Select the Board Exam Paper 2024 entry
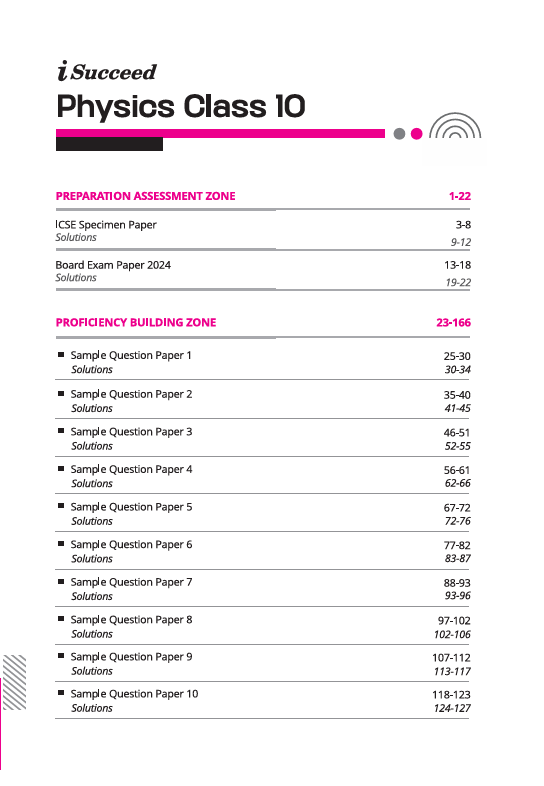Viewport: 544px width, 786px height. (113, 265)
